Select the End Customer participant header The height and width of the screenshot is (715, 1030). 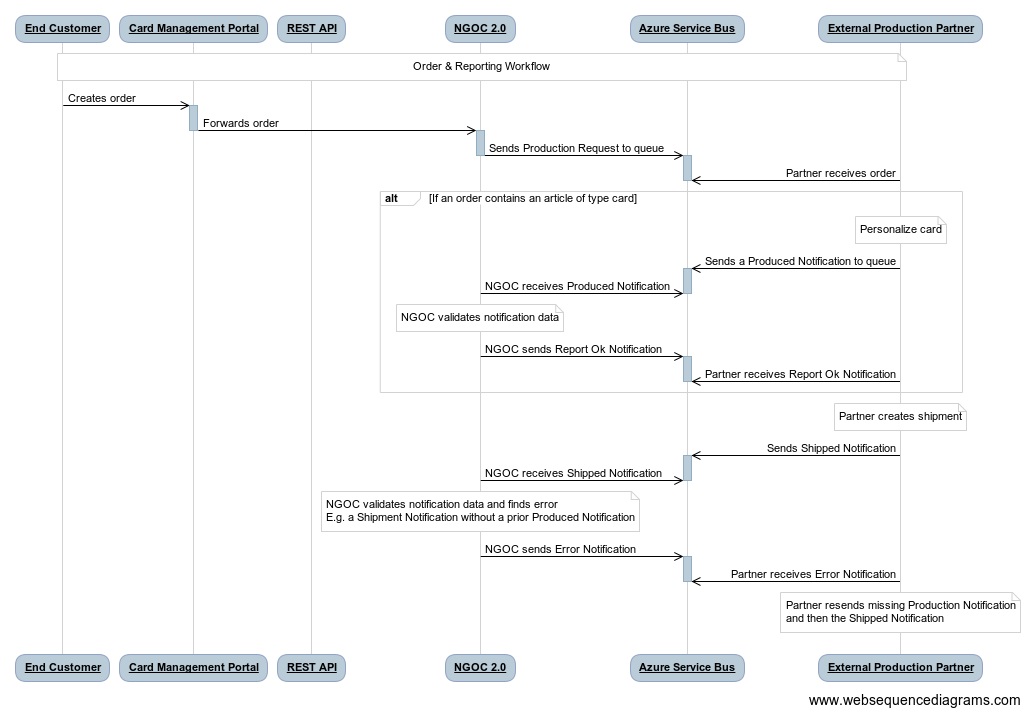(x=62, y=28)
